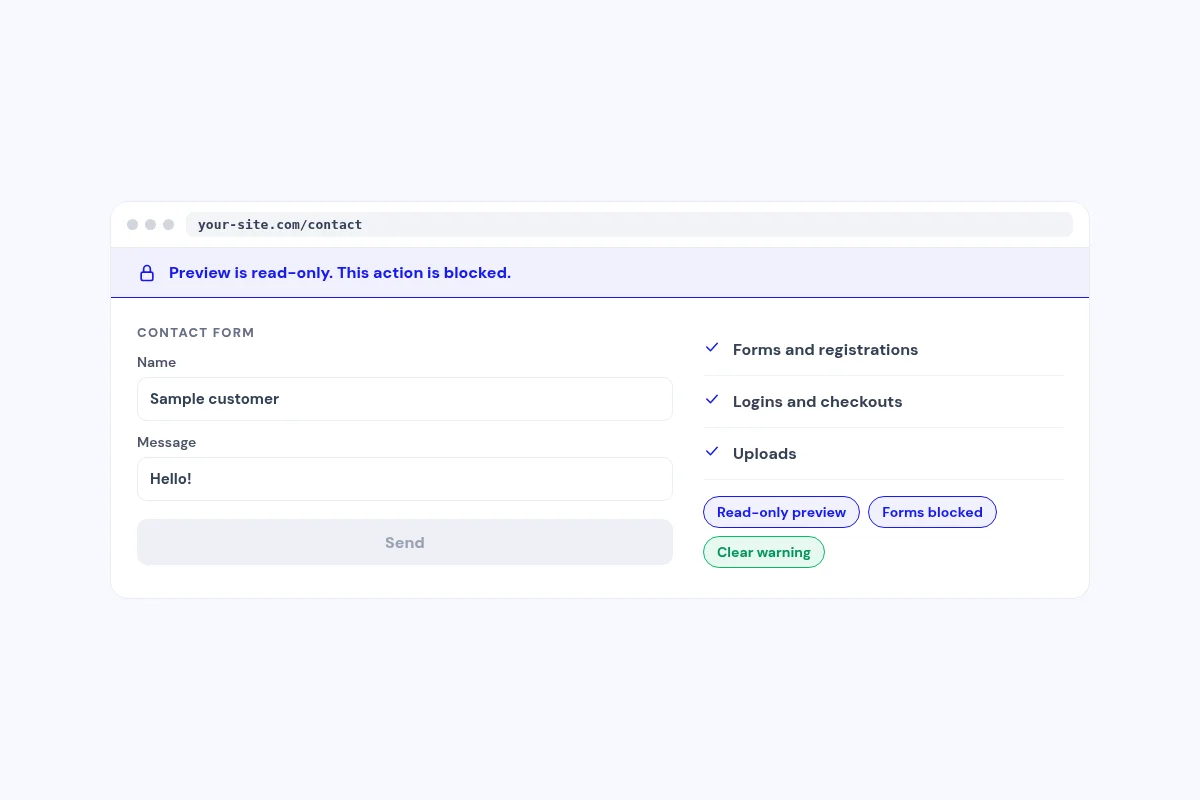Viewport: 1200px width, 800px height.
Task: Select the Forms blocked pill
Action: [932, 512]
